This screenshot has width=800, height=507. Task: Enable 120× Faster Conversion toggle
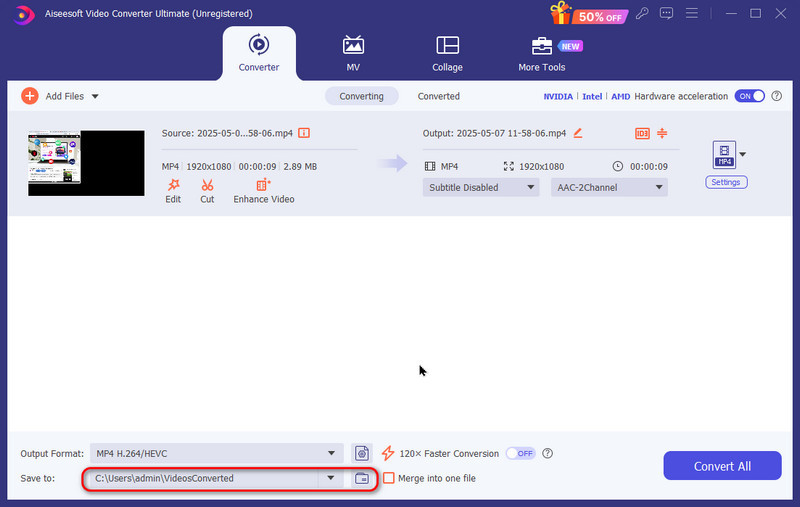[519, 453]
